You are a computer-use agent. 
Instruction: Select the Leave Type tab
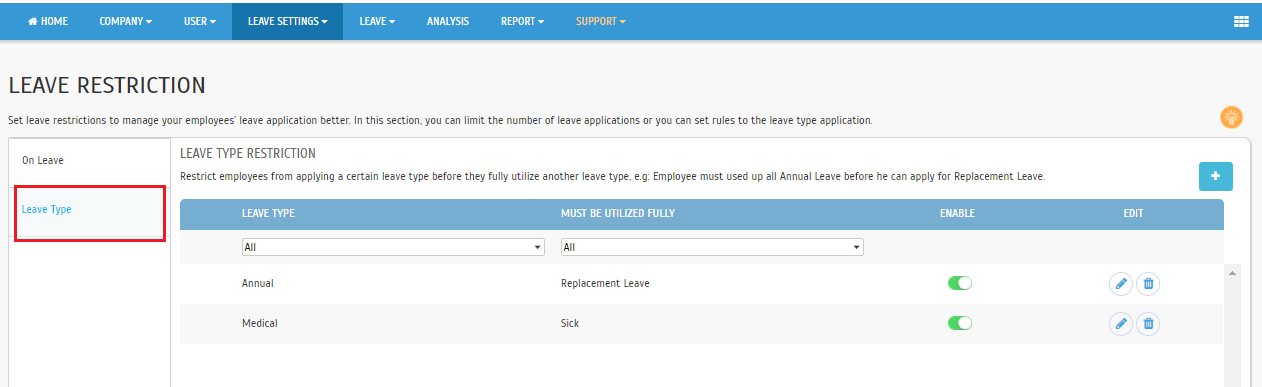click(90, 212)
